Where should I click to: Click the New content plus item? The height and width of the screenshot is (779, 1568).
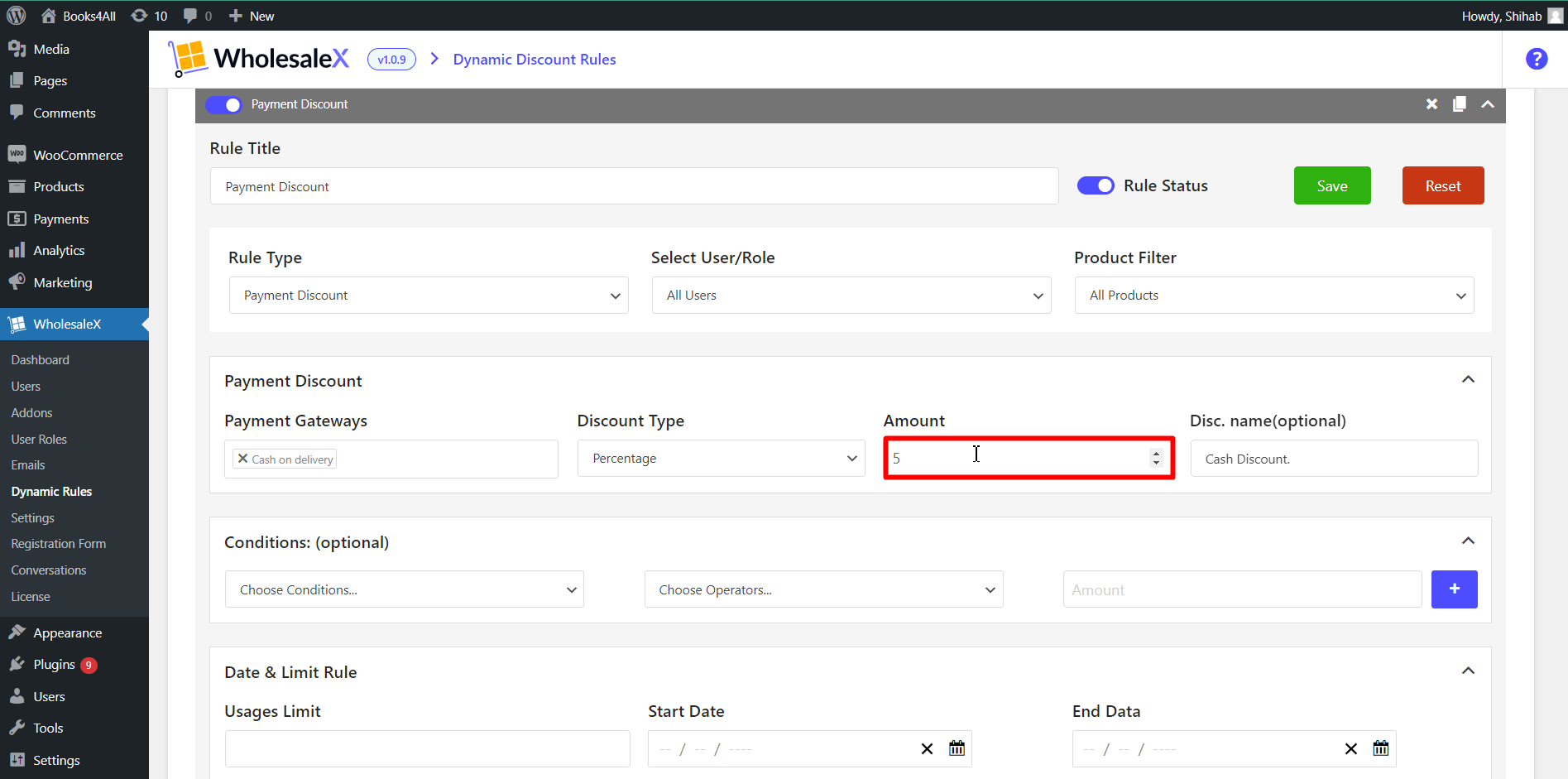click(x=252, y=16)
